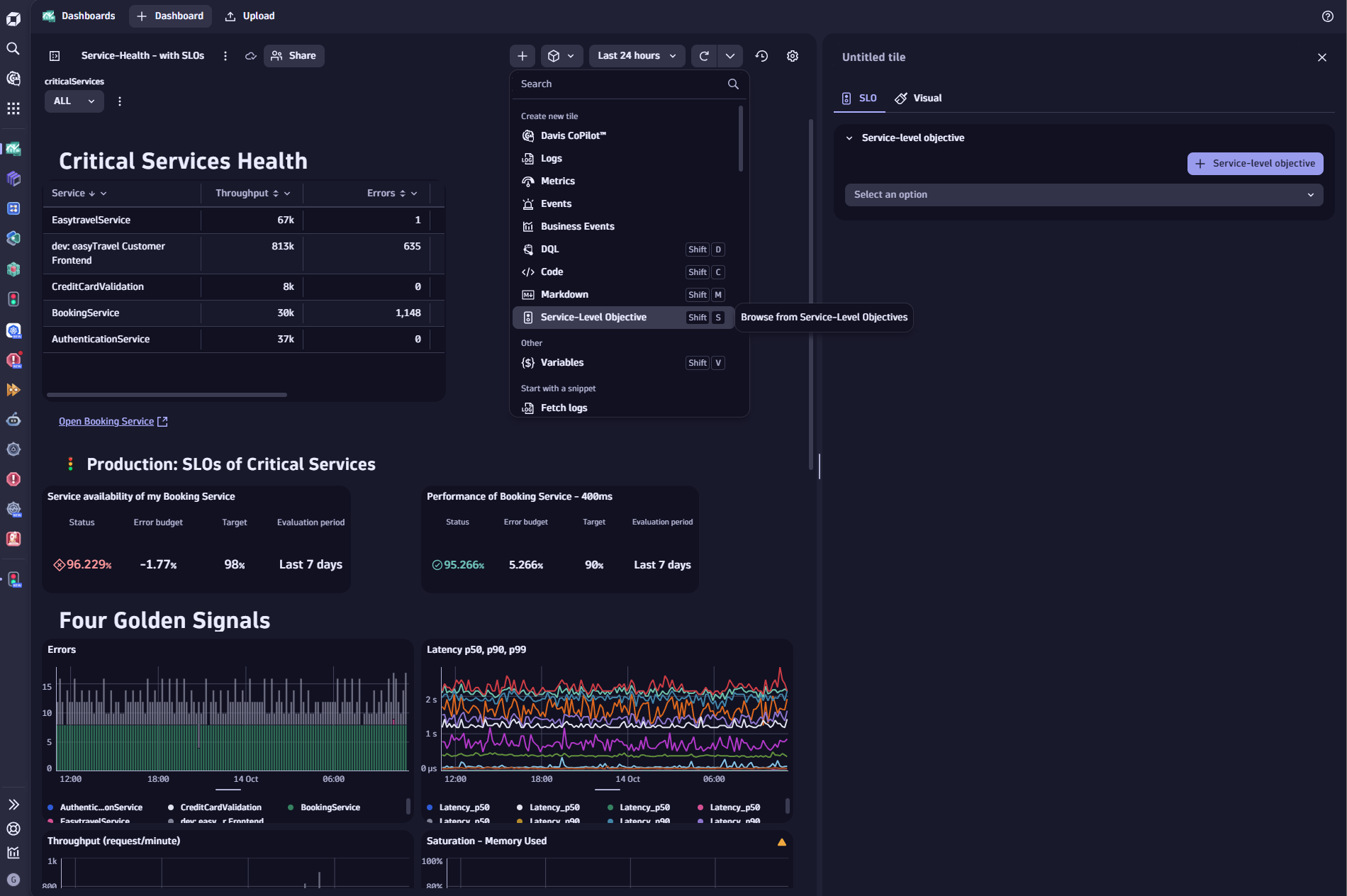Choose Markdown from the create tile menu
Screen dimensions: 1347x896
click(x=564, y=294)
